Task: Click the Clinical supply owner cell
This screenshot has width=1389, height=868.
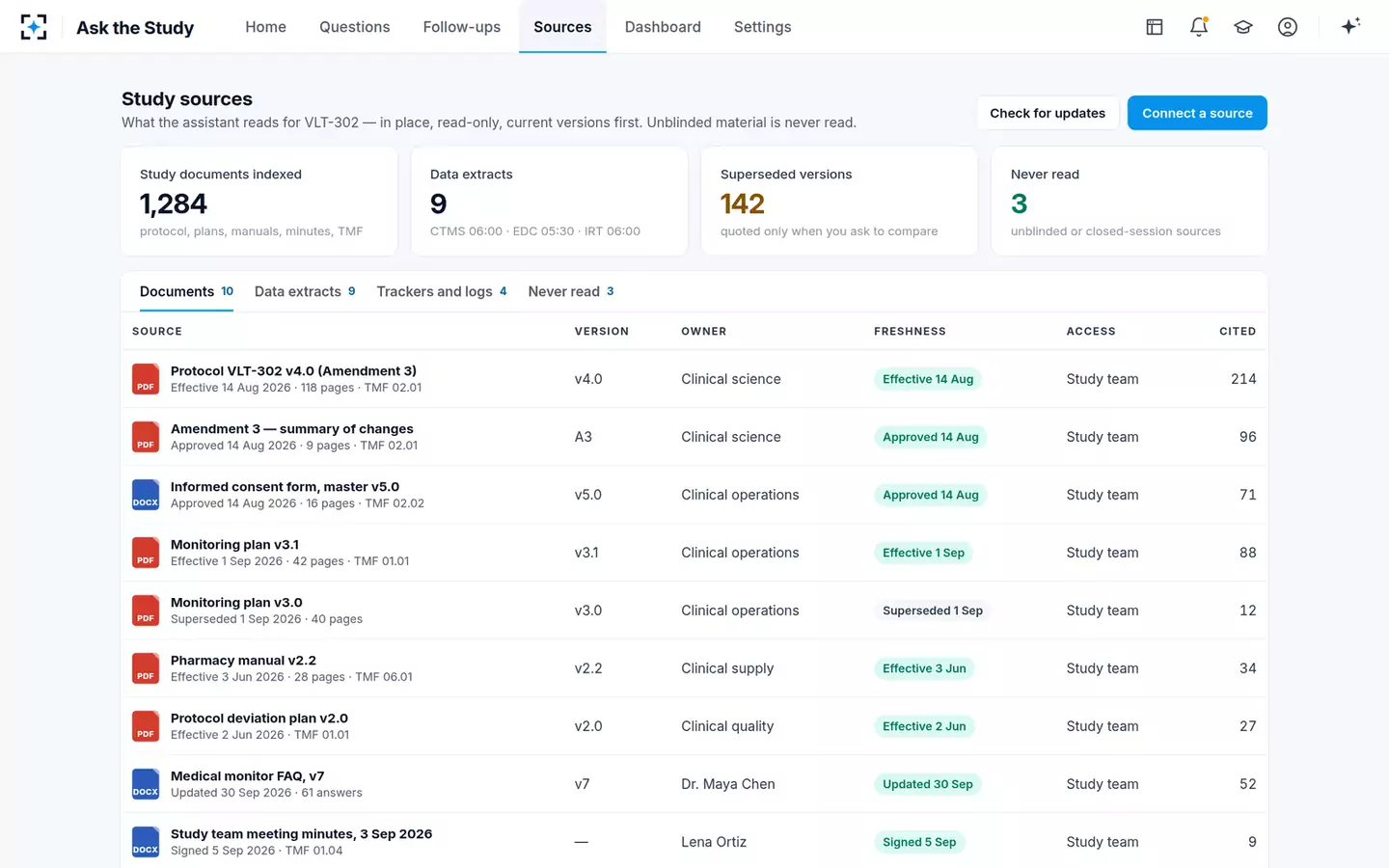Action: click(727, 668)
